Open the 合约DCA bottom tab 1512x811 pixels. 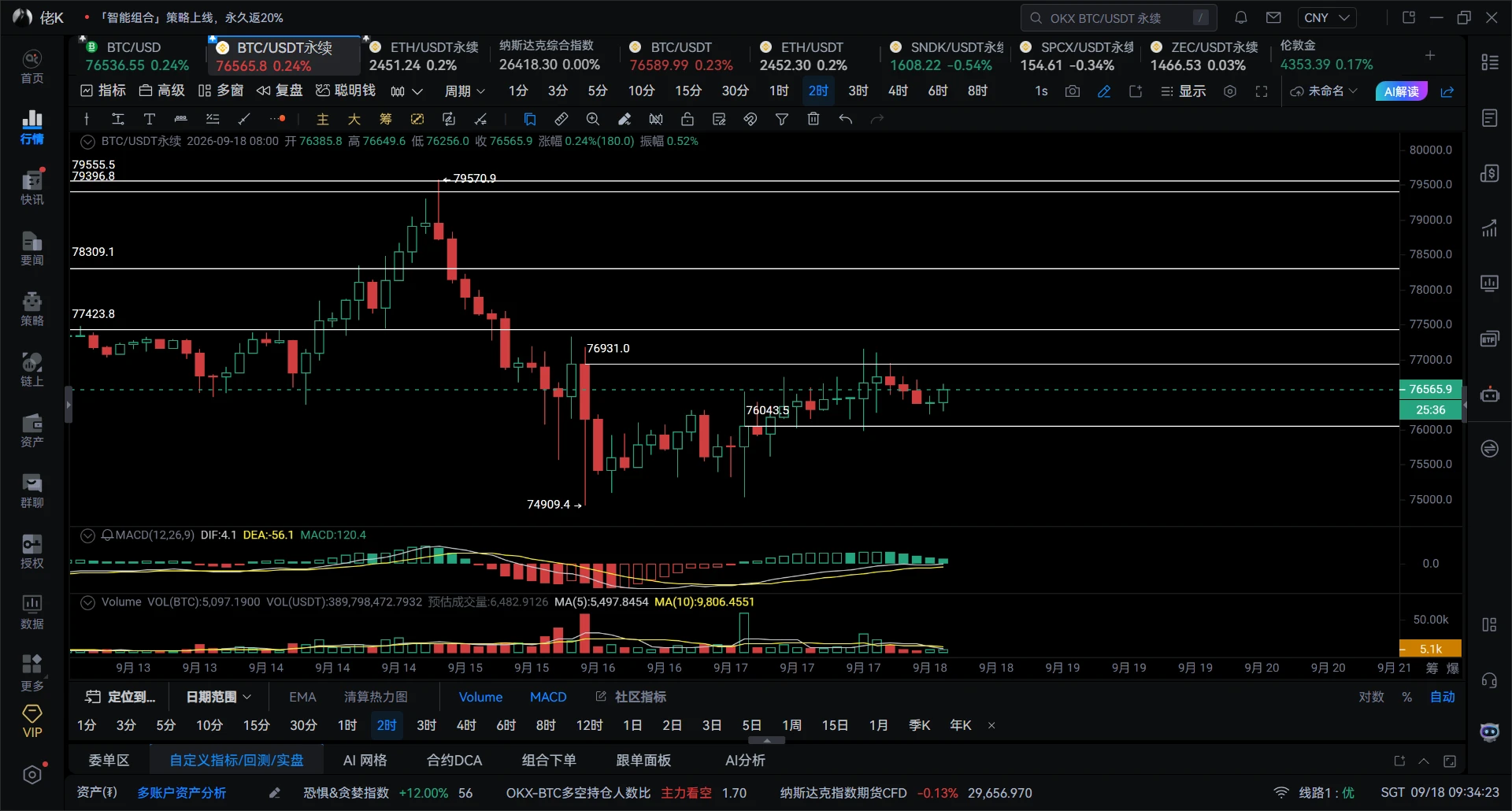pyautogui.click(x=454, y=761)
